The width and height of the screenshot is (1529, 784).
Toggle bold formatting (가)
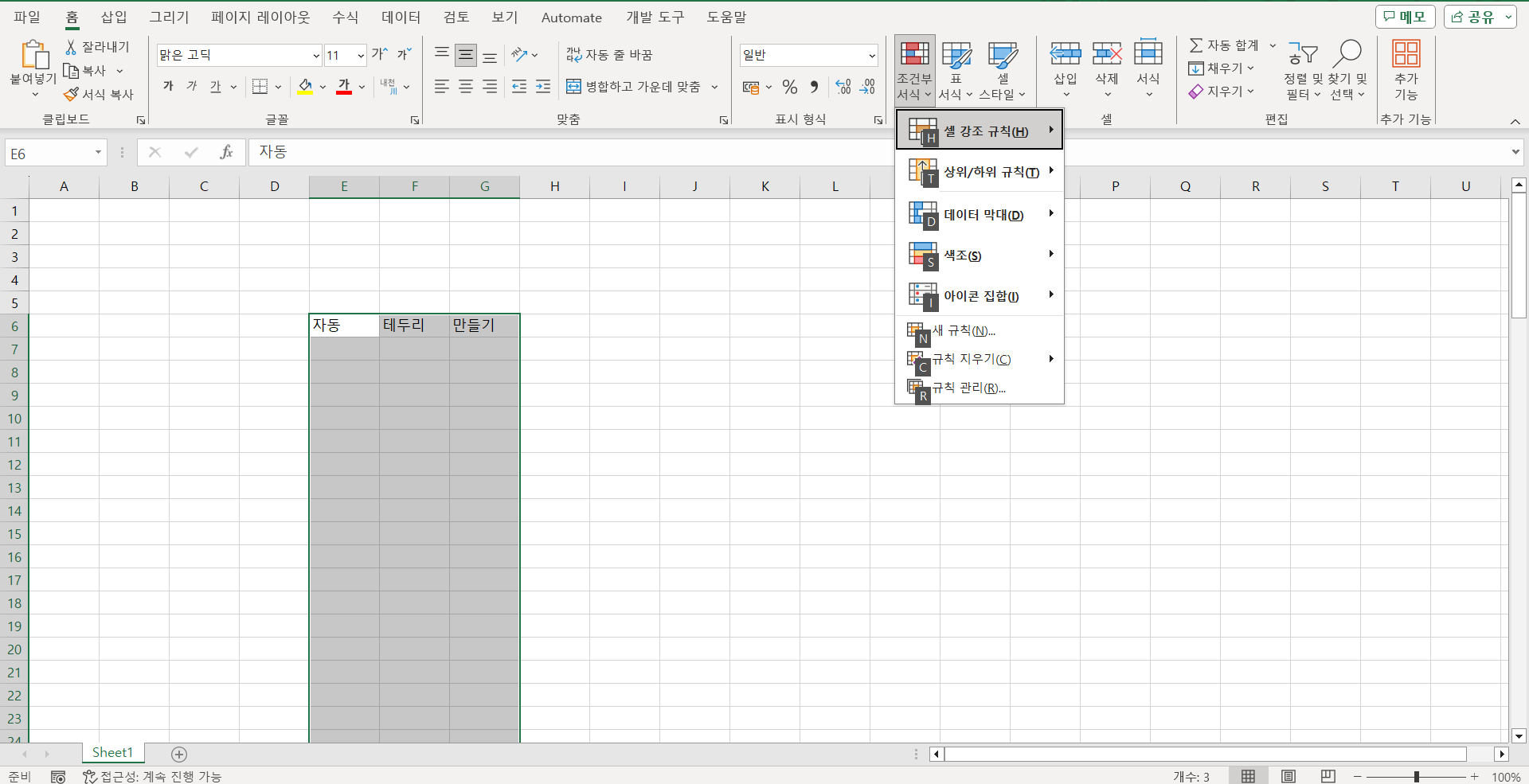click(168, 86)
